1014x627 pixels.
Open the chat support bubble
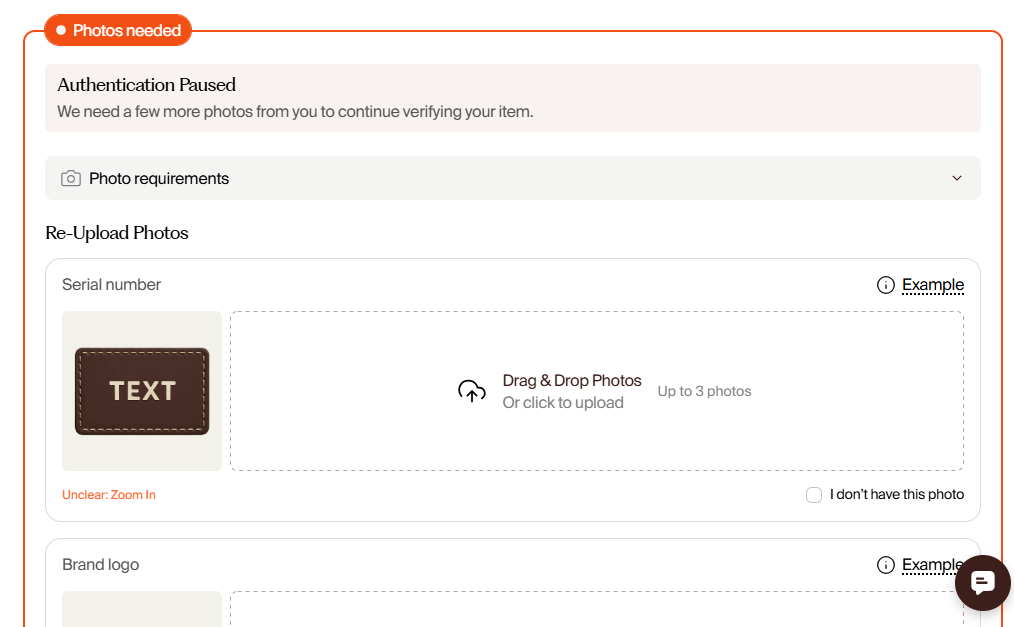point(982,582)
